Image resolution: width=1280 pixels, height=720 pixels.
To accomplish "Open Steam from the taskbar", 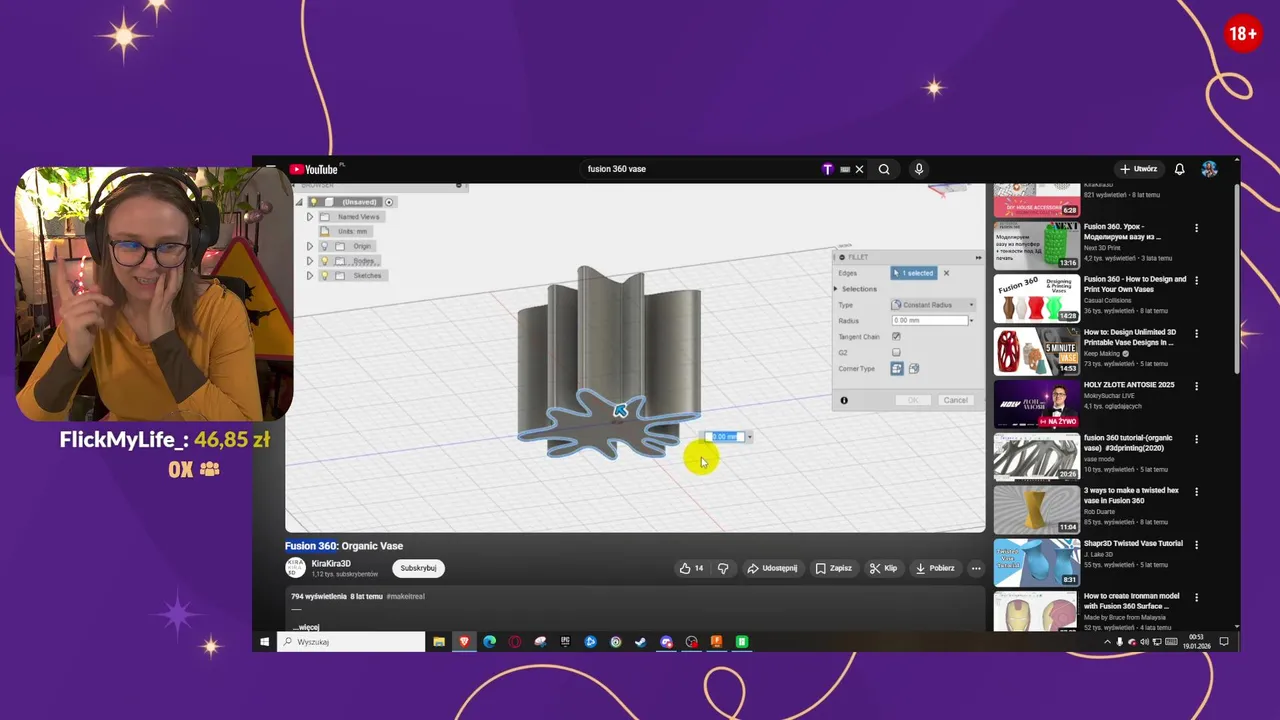I will (x=640, y=642).
